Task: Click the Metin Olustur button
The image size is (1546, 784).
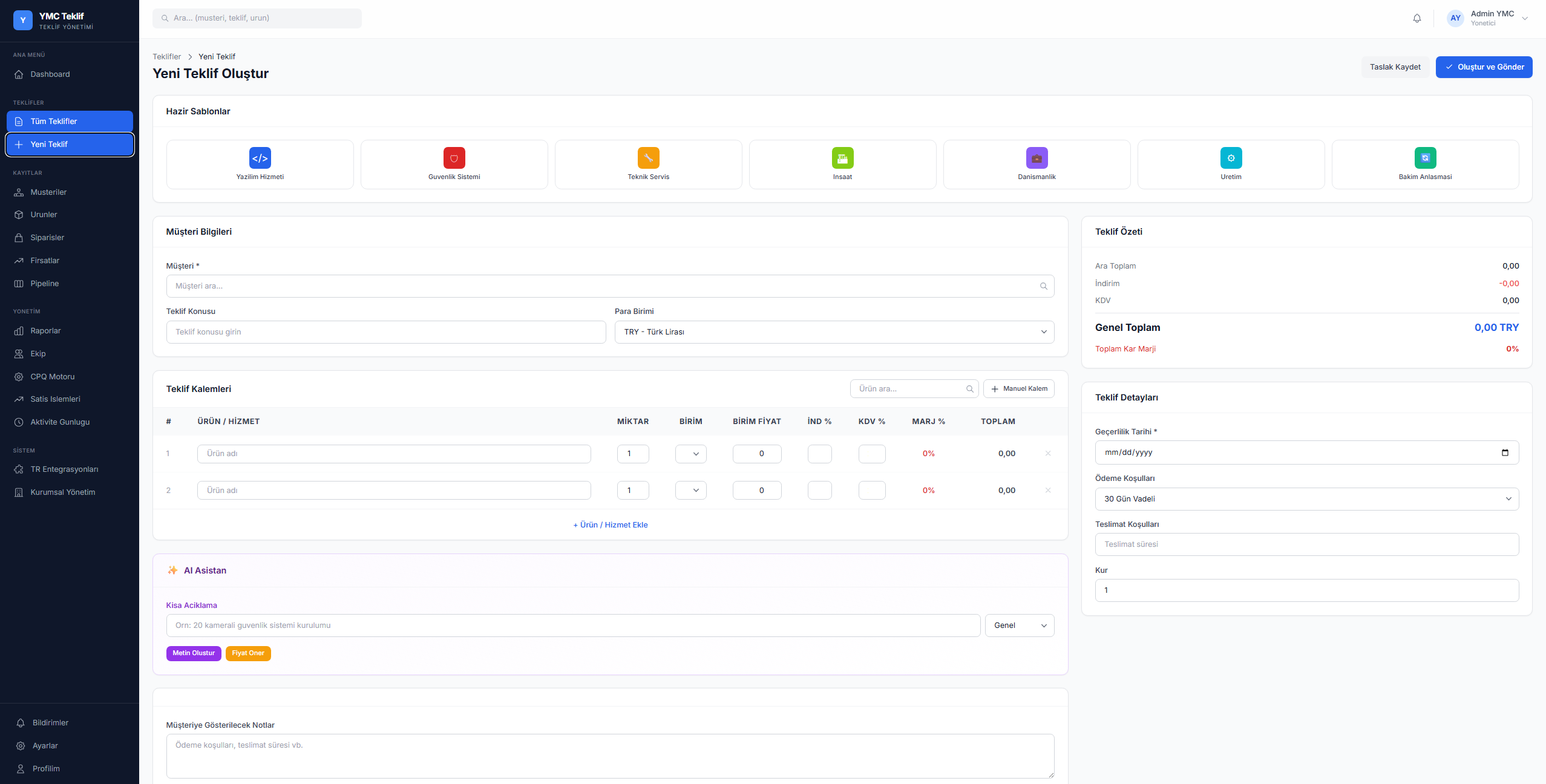Action: pos(194,653)
